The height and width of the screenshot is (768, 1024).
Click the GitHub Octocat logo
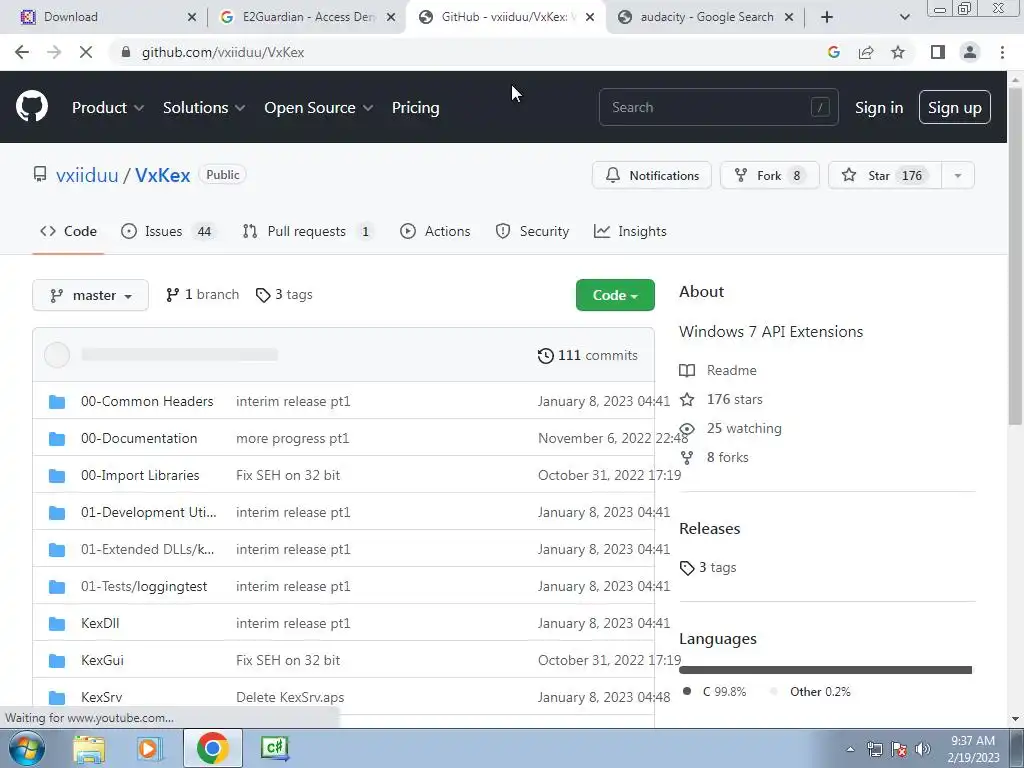31,107
